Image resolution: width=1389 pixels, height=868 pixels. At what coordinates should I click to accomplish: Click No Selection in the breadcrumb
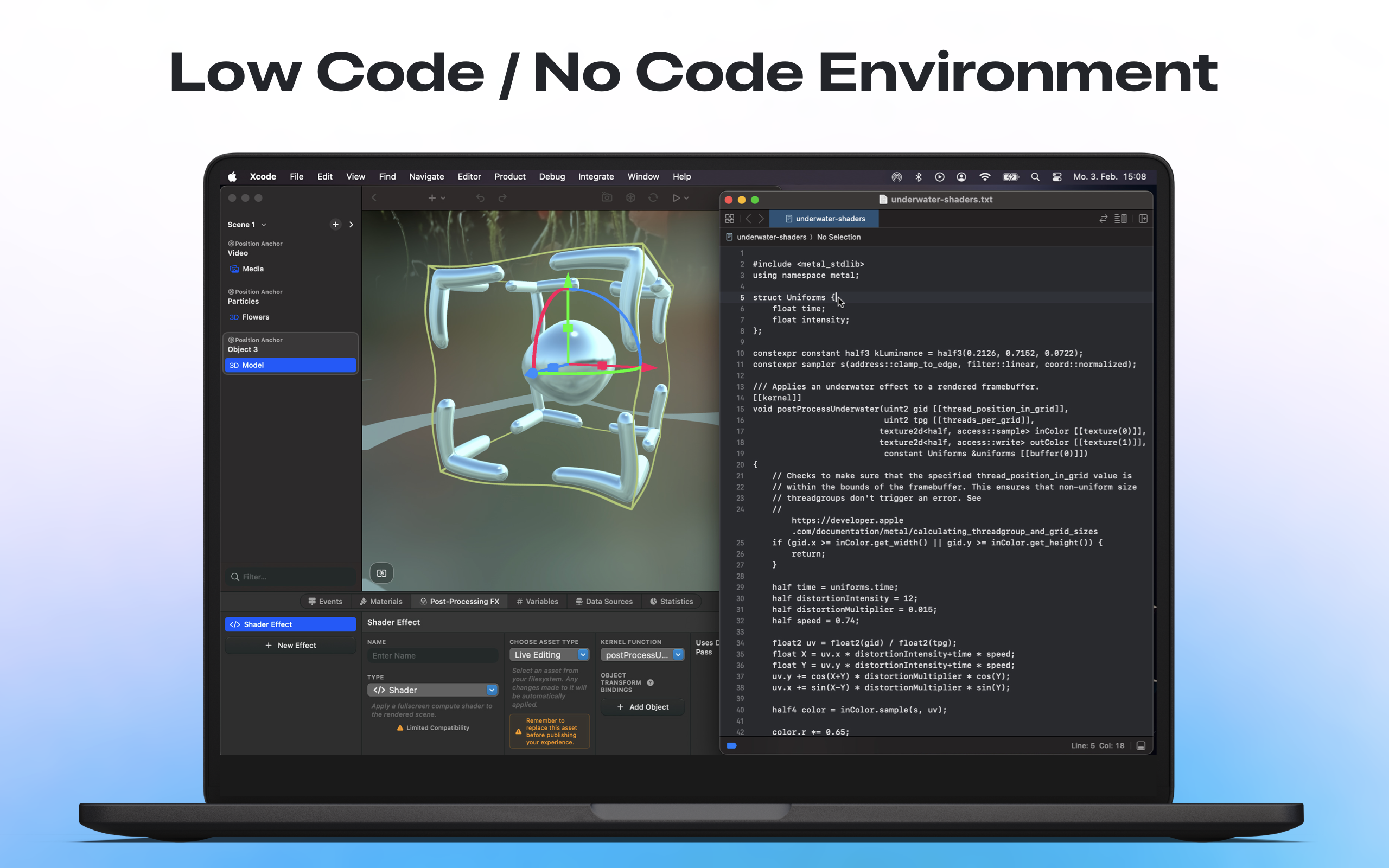[x=839, y=237]
